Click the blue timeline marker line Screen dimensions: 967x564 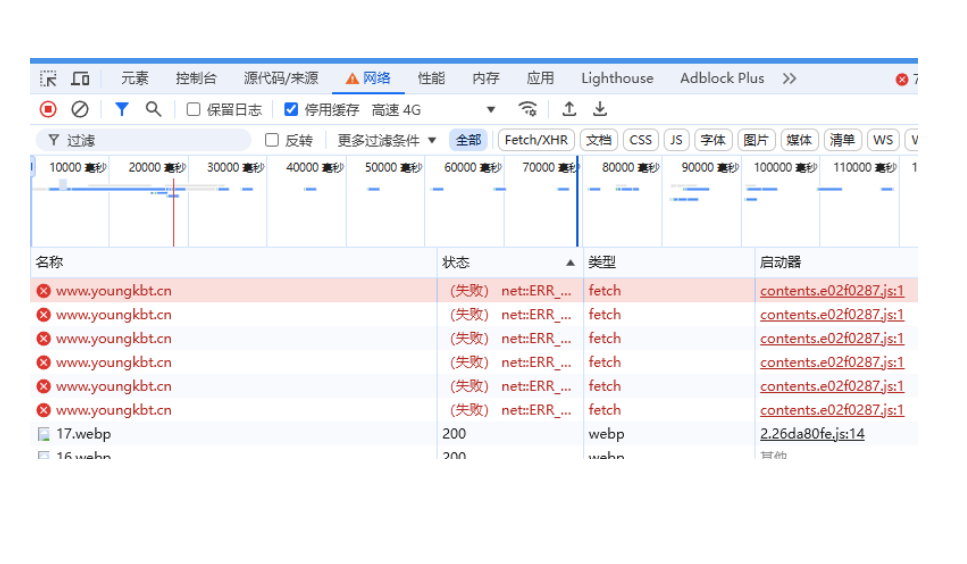tap(577, 202)
